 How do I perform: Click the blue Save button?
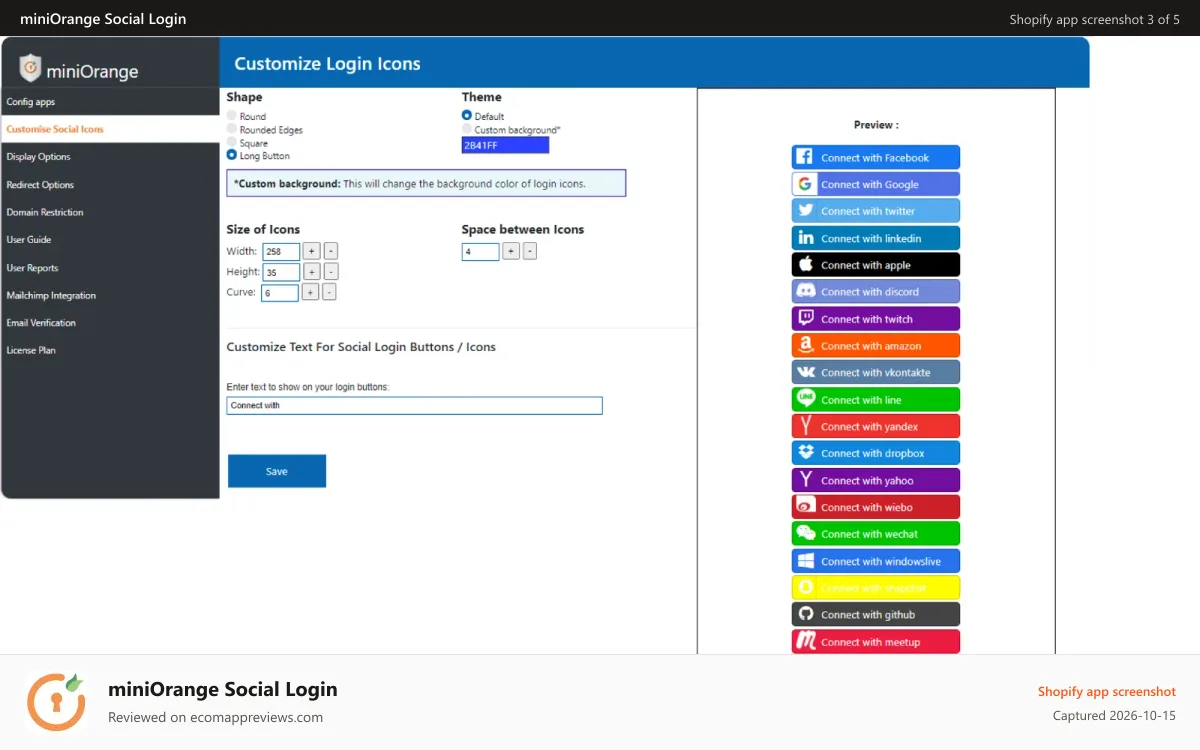[277, 471]
